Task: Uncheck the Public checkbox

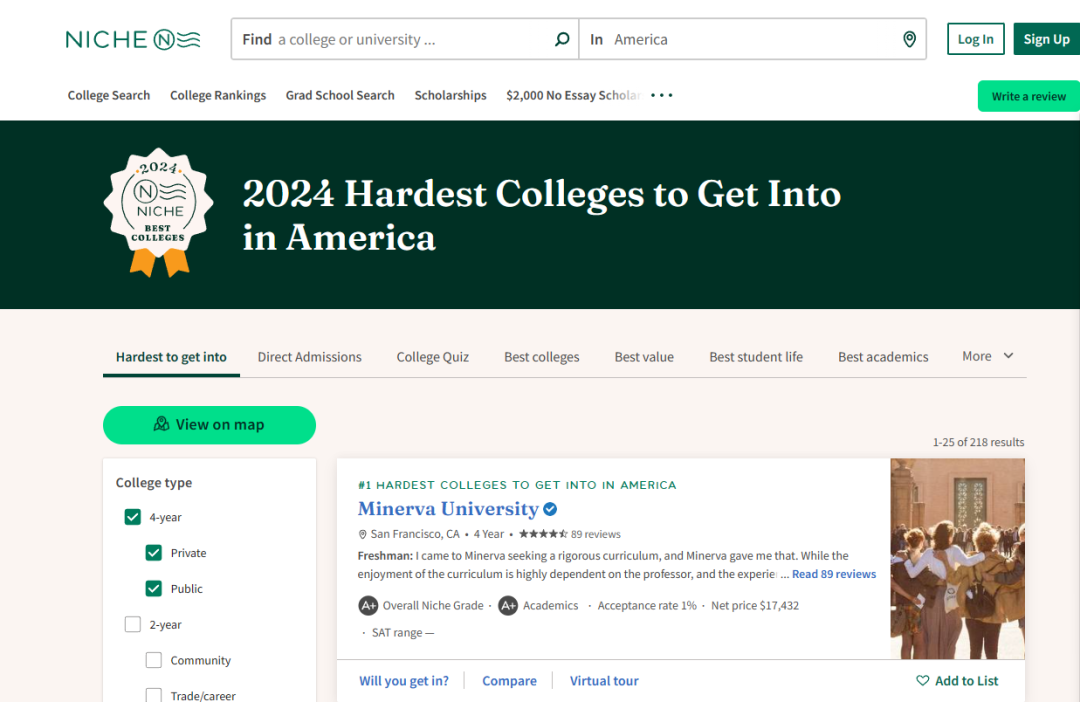Action: coord(154,588)
